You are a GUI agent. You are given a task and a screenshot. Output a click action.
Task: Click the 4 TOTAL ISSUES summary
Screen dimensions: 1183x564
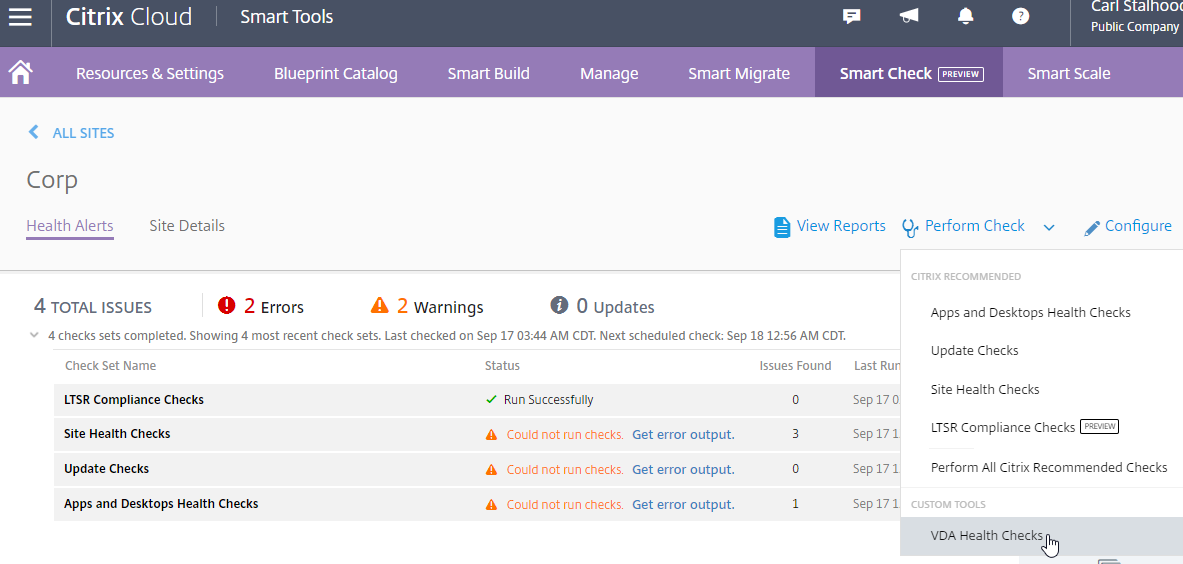pos(93,306)
